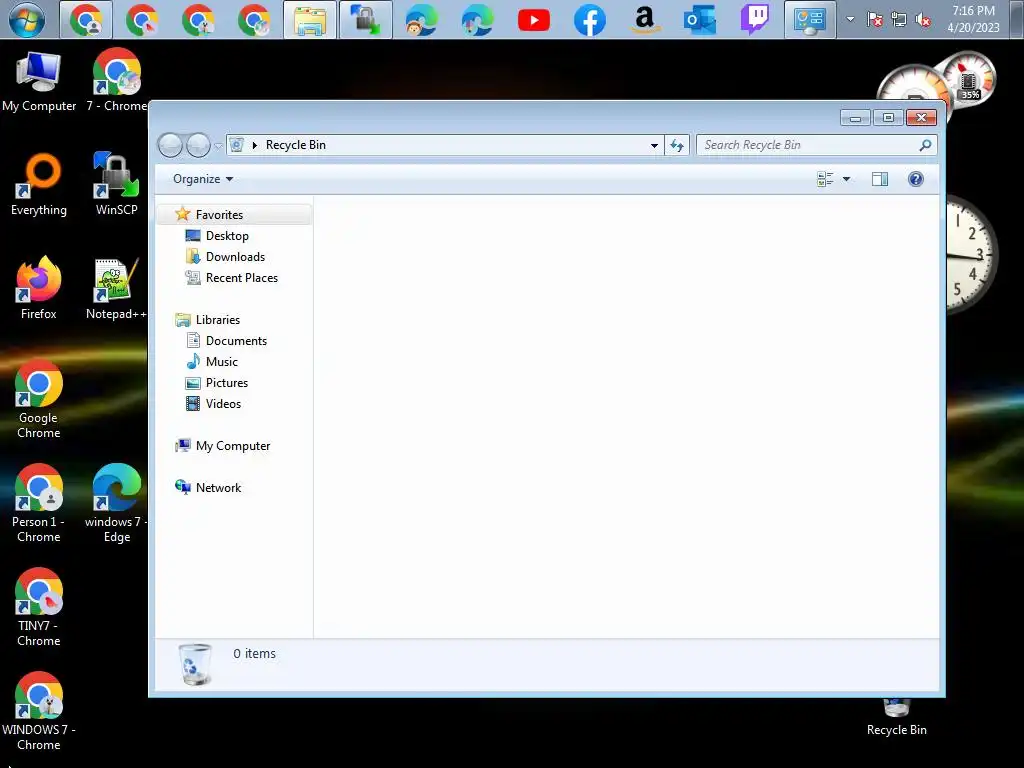Image resolution: width=1024 pixels, height=768 pixels.
Task: Go to Desktop in Favorites
Action: pos(227,236)
